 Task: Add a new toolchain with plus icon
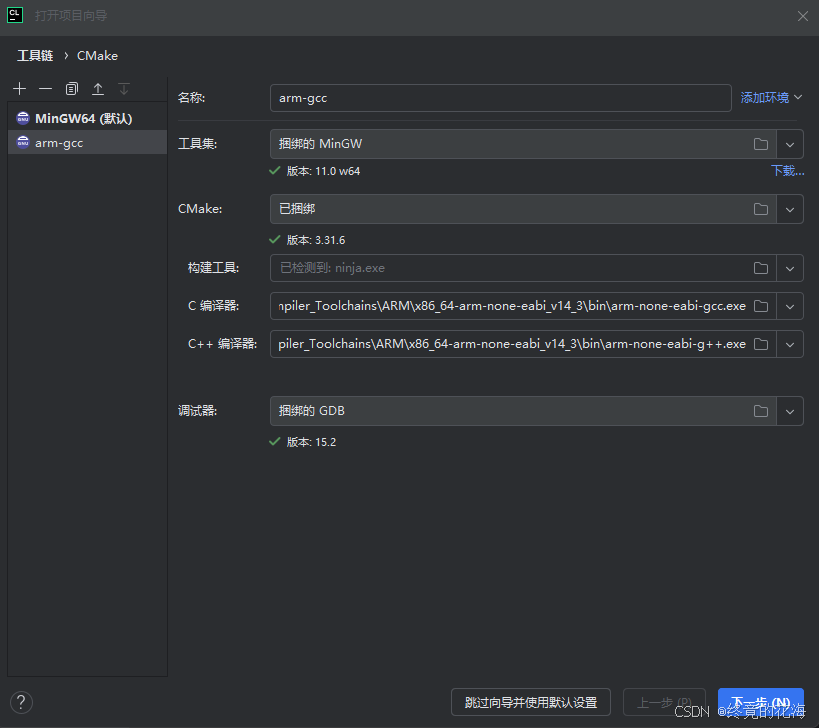coord(19,89)
